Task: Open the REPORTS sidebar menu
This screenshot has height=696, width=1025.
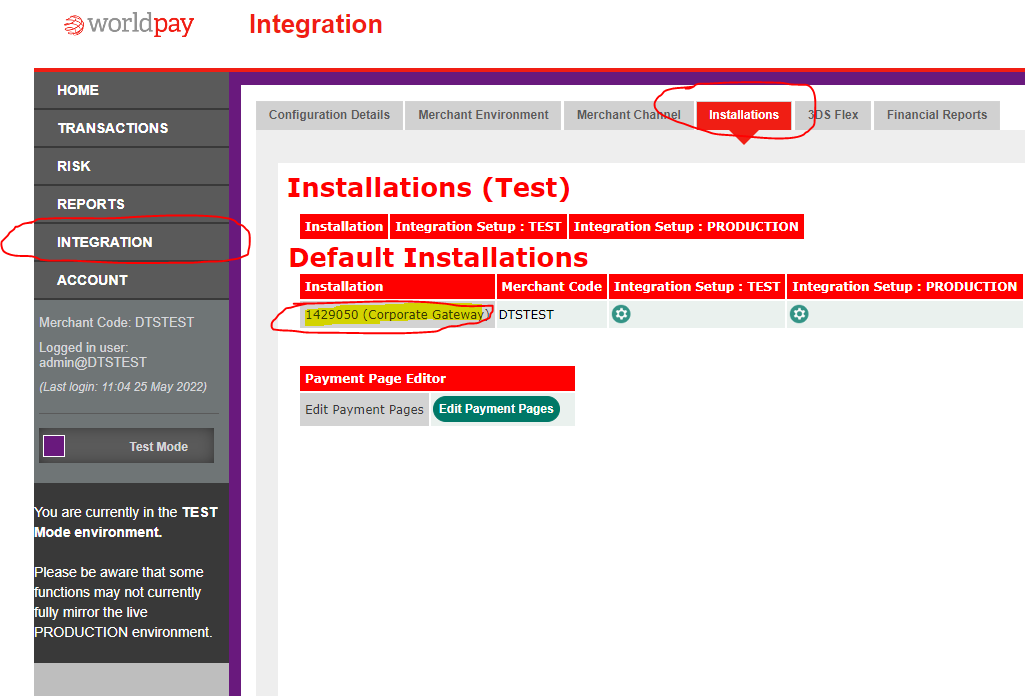Action: (131, 204)
